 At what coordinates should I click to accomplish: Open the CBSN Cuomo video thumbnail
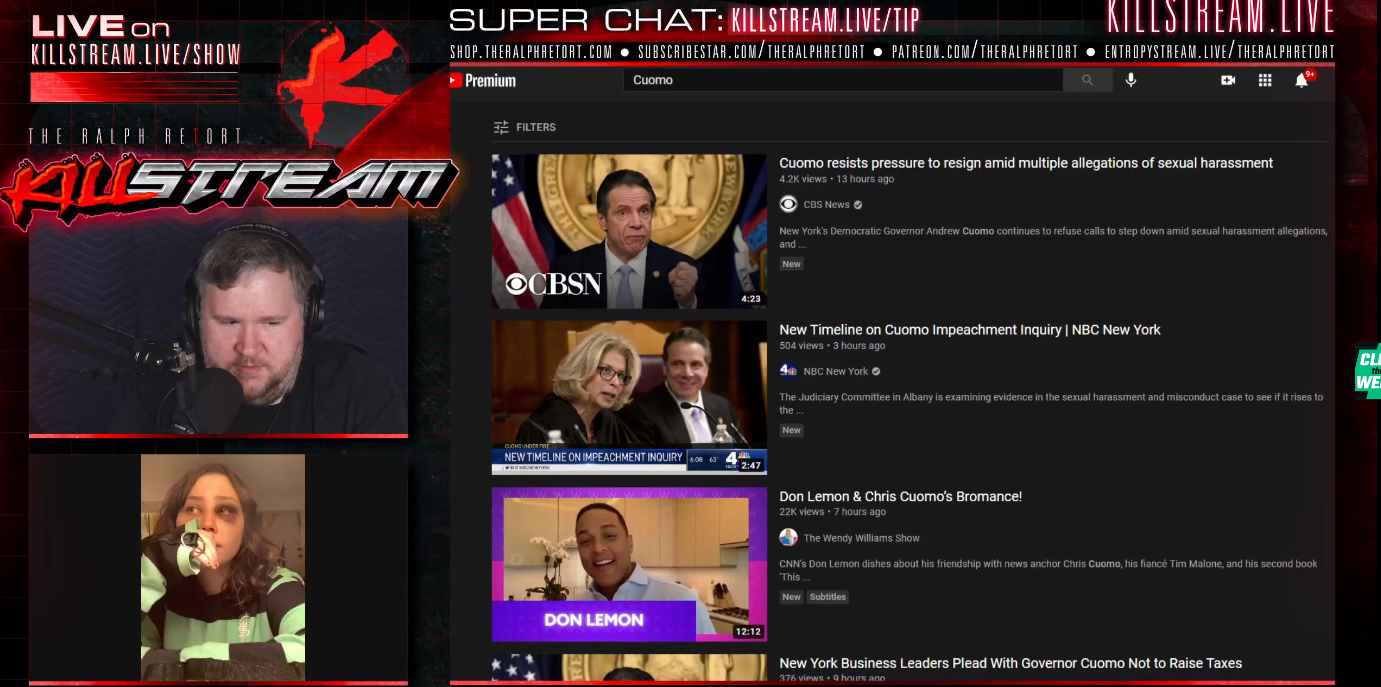[630, 231]
